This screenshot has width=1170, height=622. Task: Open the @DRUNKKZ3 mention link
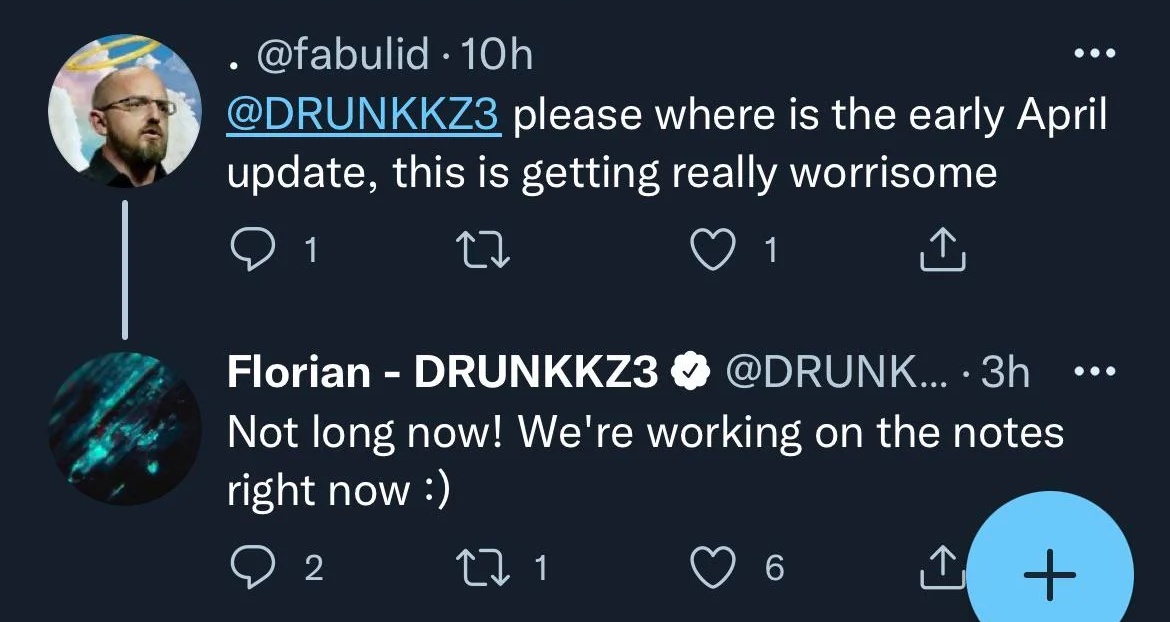[x=363, y=116]
